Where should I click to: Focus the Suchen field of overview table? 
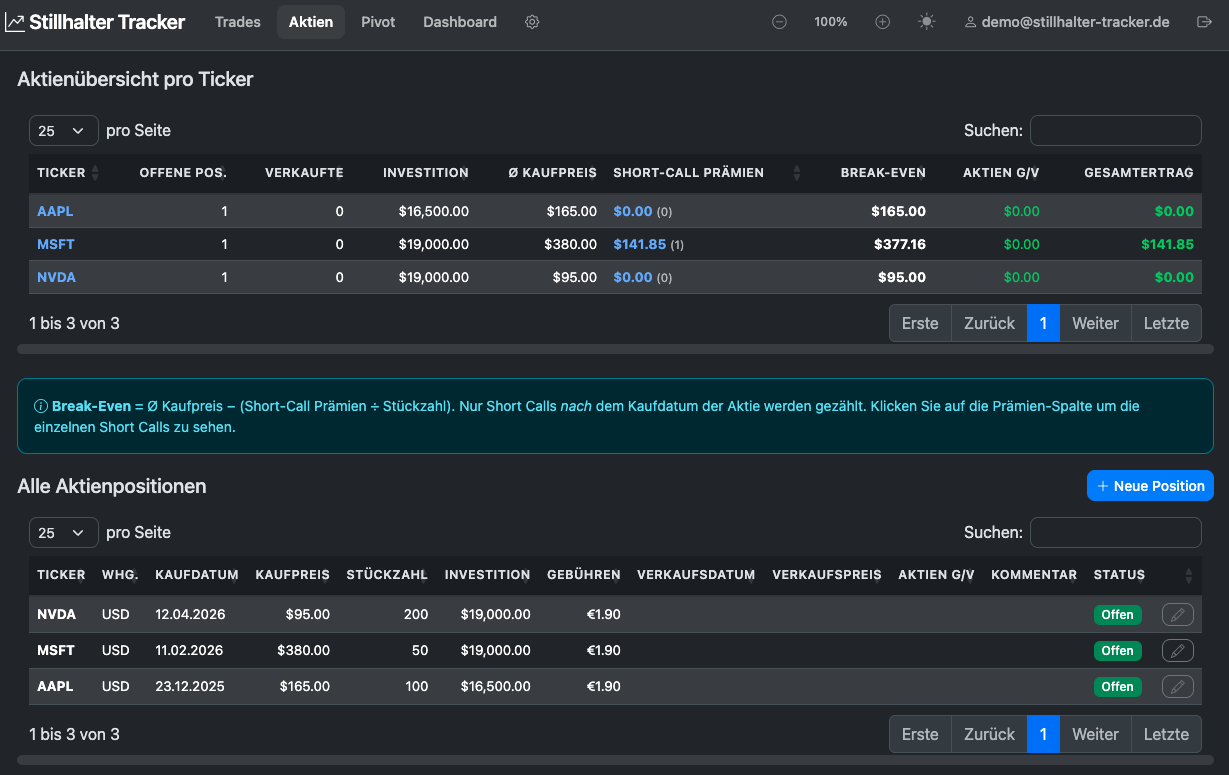coord(1116,130)
